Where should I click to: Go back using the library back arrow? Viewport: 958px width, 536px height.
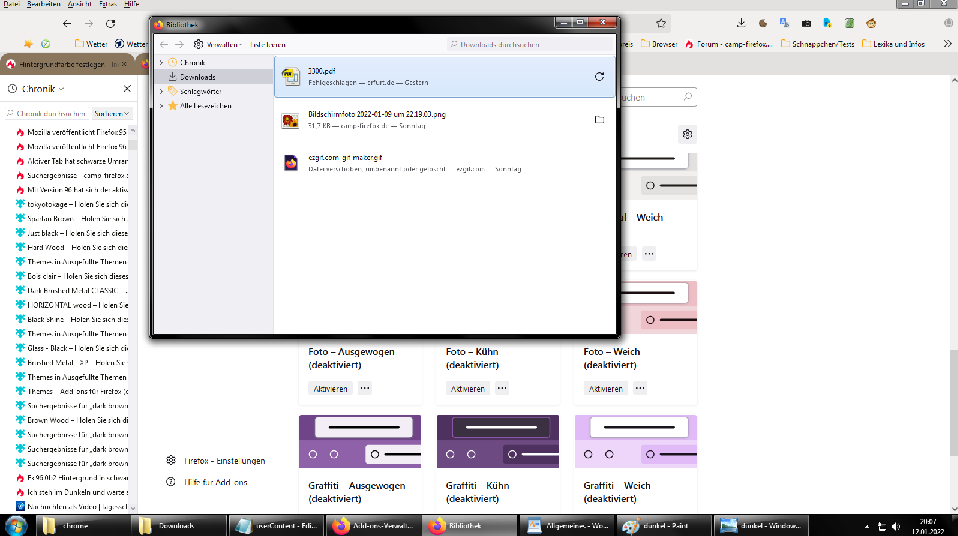pos(165,44)
